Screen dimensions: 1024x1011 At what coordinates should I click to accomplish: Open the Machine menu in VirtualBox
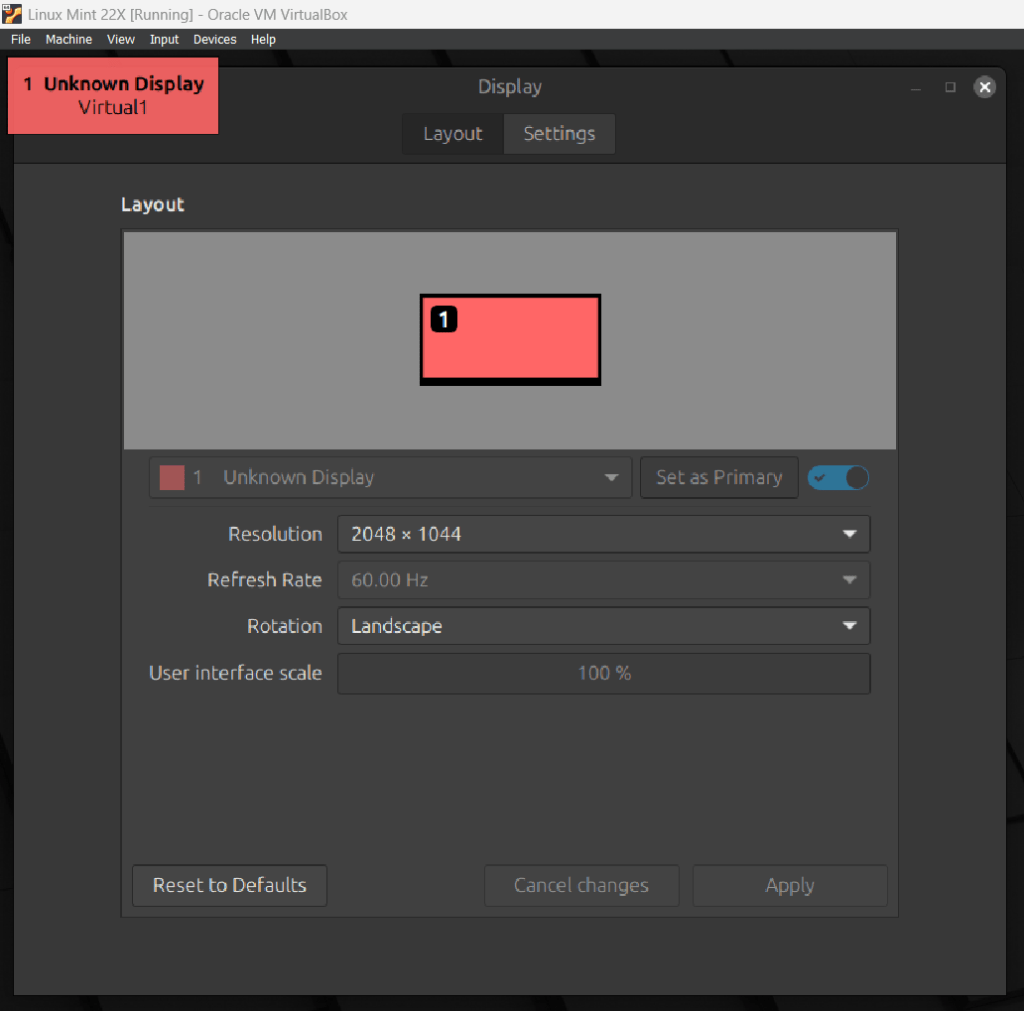68,40
